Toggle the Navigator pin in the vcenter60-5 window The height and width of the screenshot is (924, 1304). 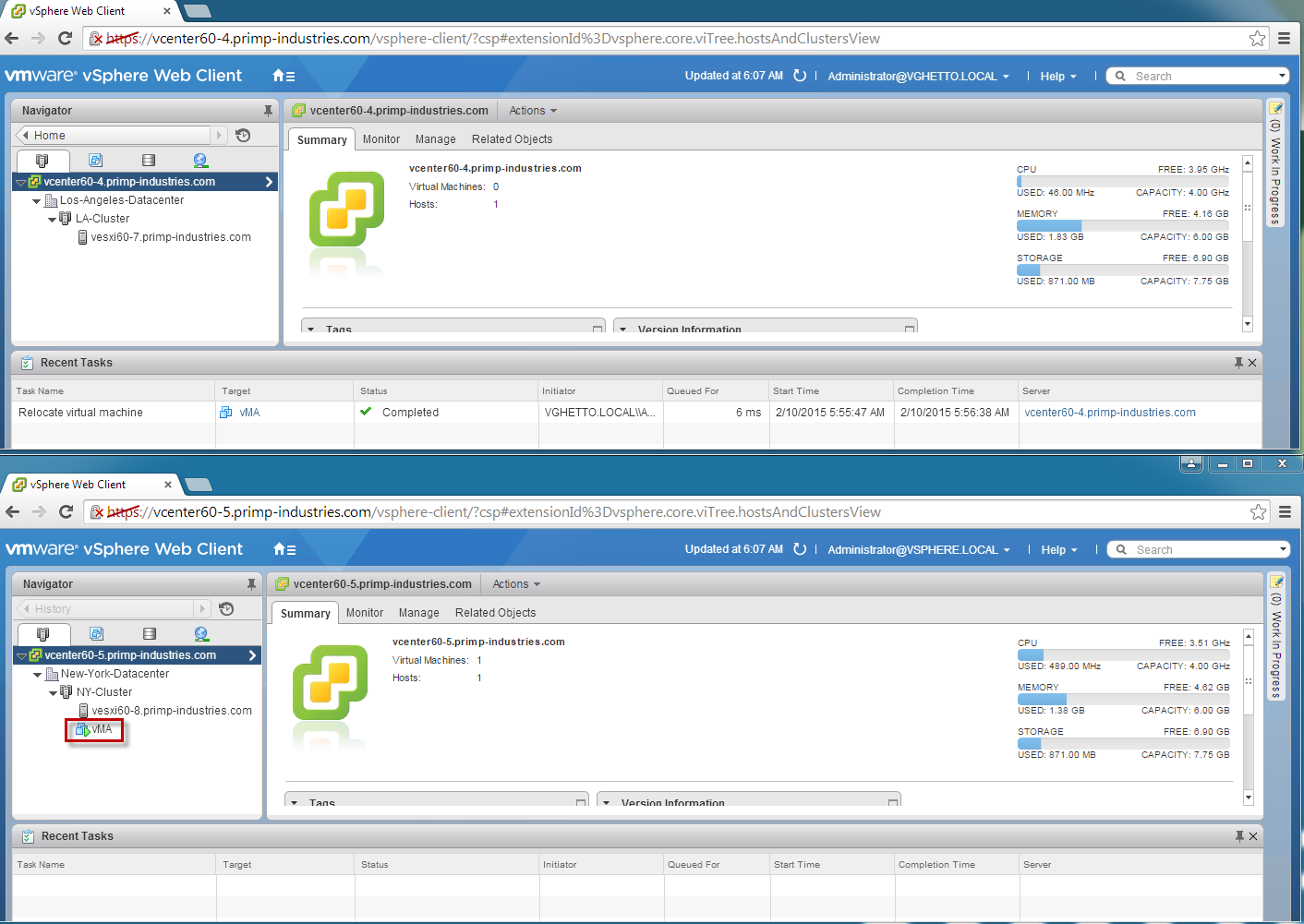click(251, 584)
